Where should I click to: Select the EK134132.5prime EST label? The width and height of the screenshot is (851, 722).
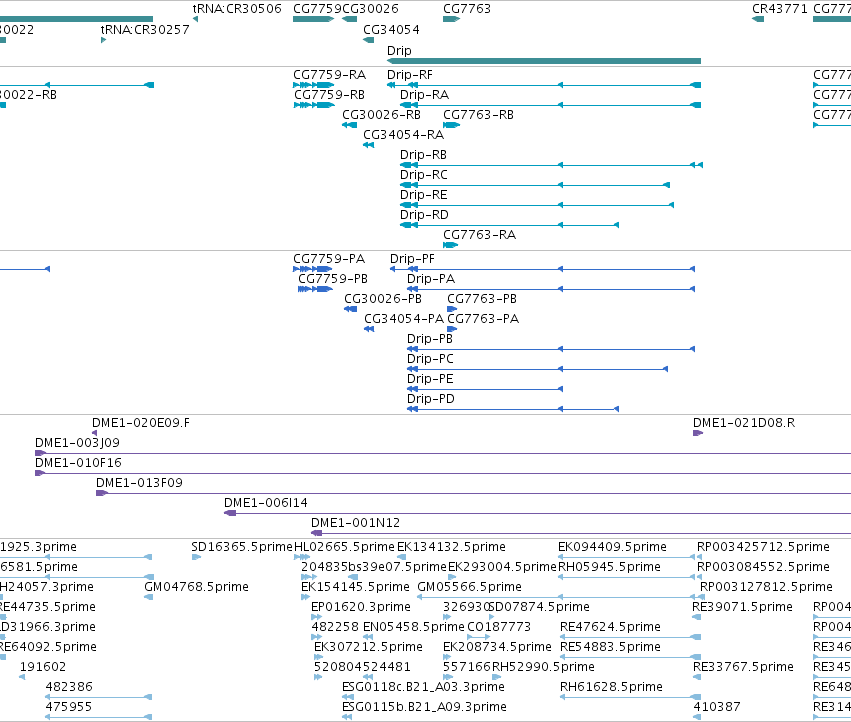(x=452, y=547)
